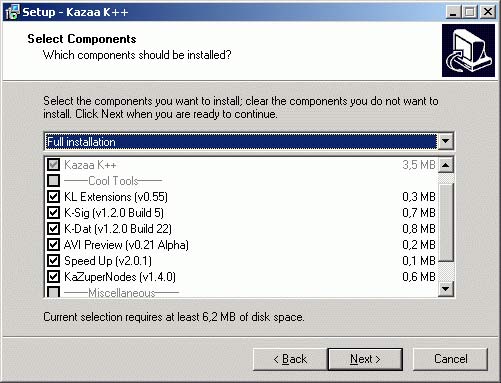Open the Full installation dropdown arrow
Screen dimensions: 501x383
(x=445, y=142)
